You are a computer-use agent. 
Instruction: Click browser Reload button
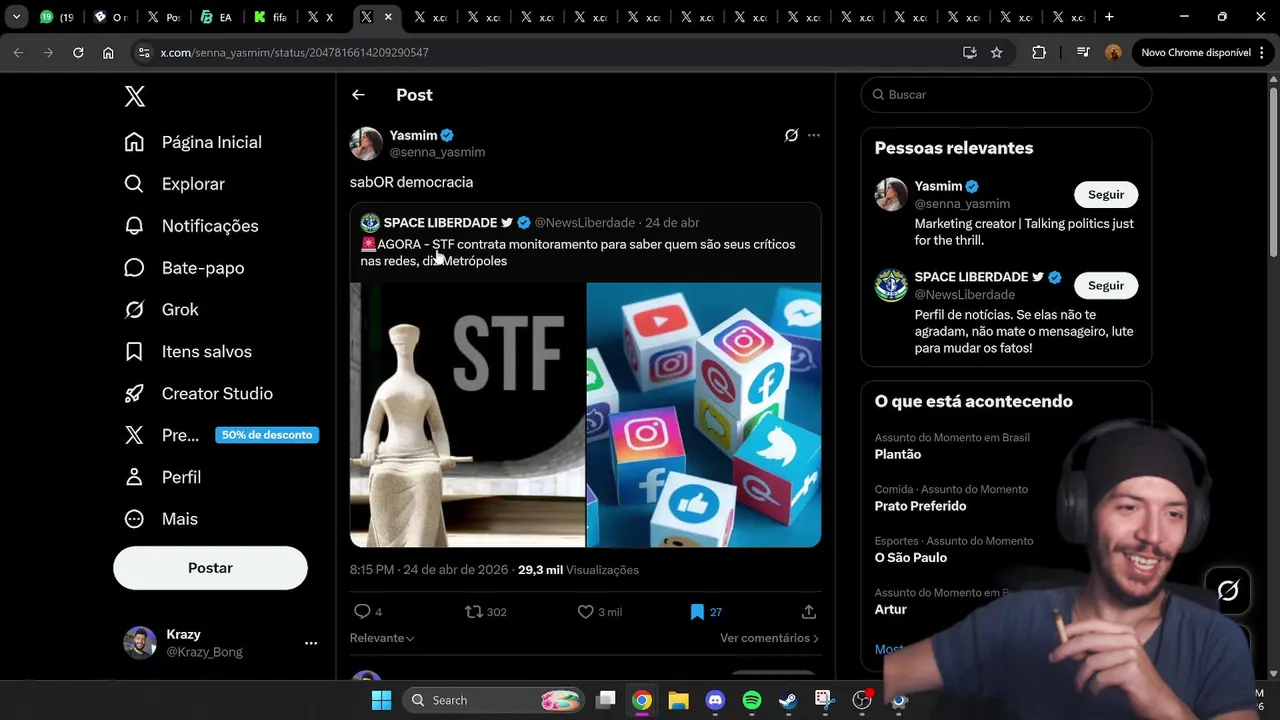(78, 52)
